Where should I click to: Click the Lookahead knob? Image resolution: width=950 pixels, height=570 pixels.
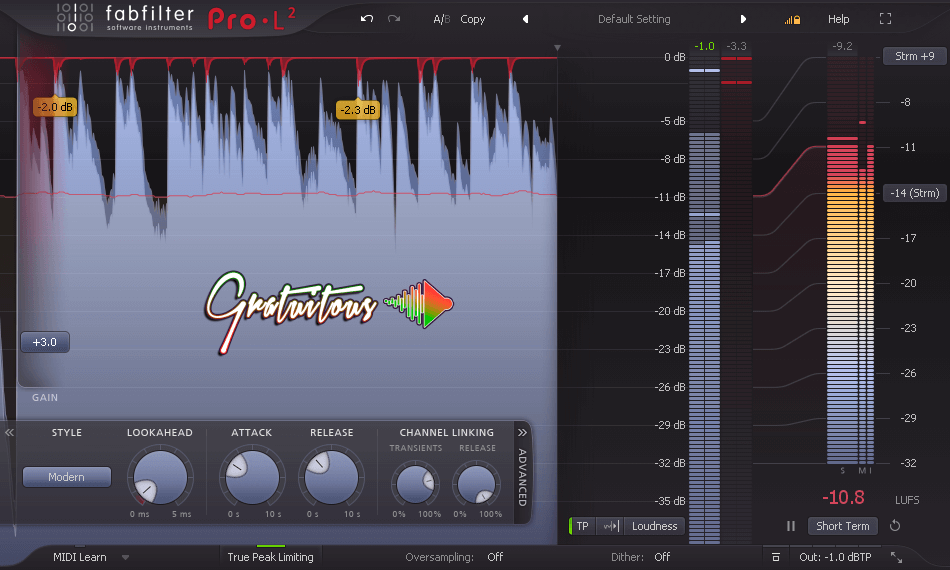click(160, 477)
